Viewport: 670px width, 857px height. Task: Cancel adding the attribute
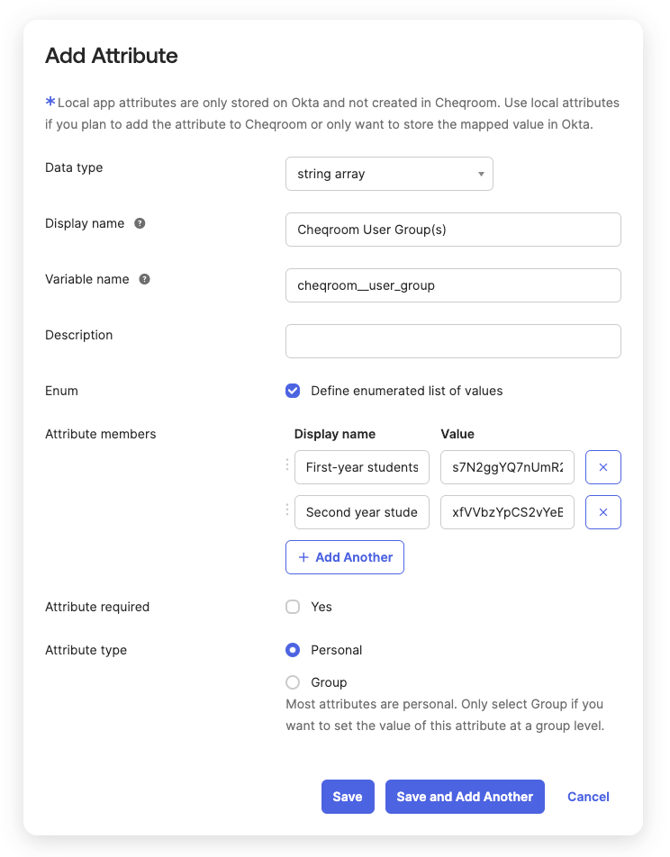tap(588, 797)
